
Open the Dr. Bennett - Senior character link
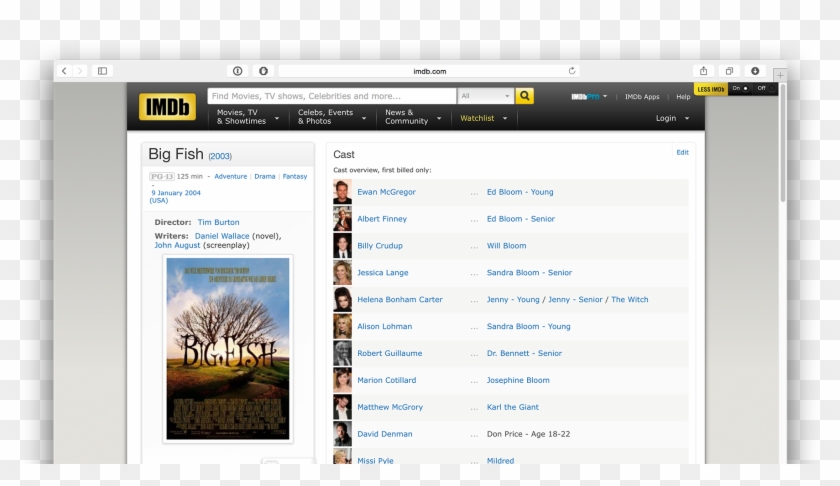(524, 353)
